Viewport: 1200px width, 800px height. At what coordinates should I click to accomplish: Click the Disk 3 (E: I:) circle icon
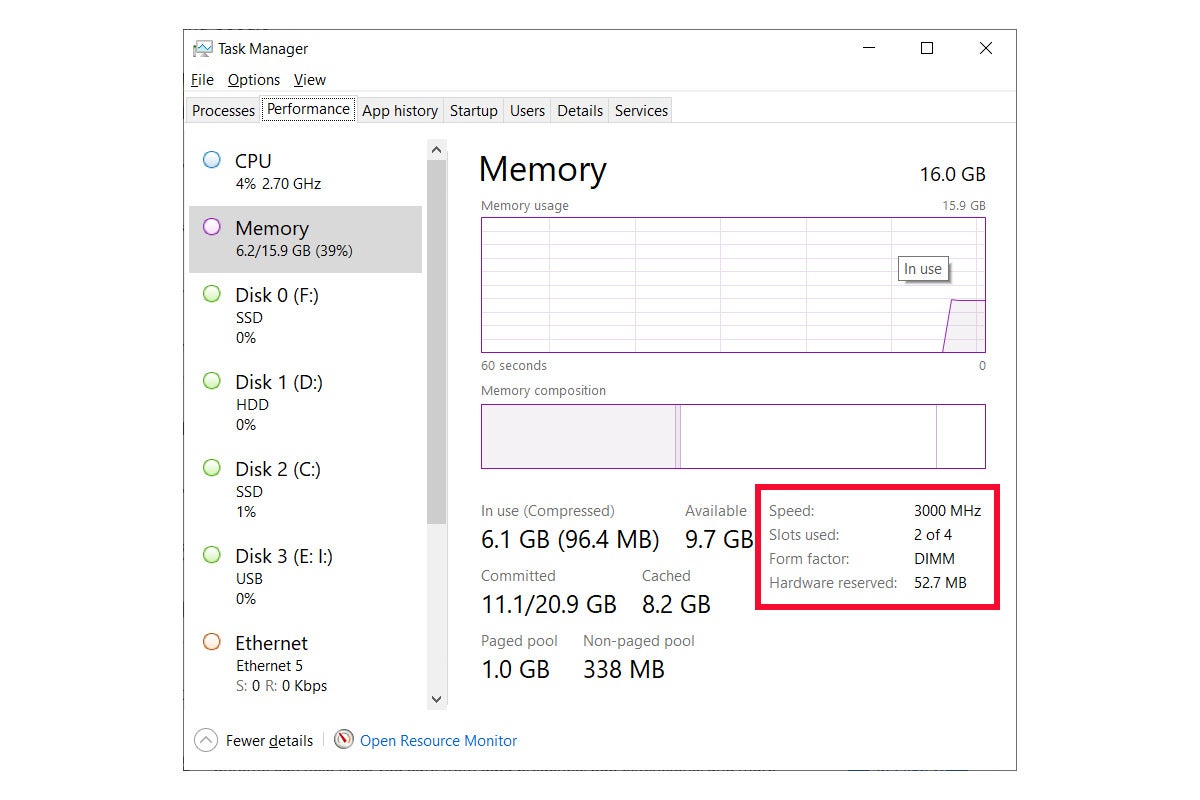tap(212, 555)
